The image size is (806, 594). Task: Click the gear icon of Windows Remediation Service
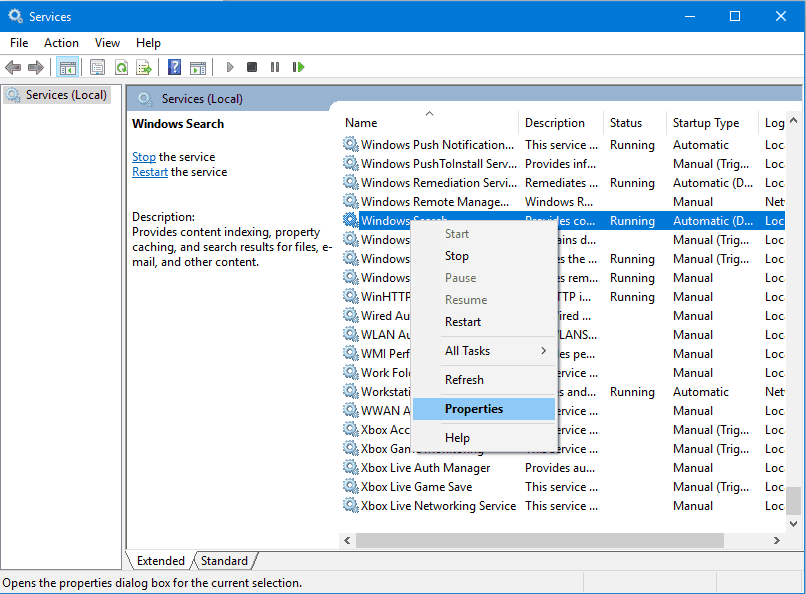[x=351, y=182]
